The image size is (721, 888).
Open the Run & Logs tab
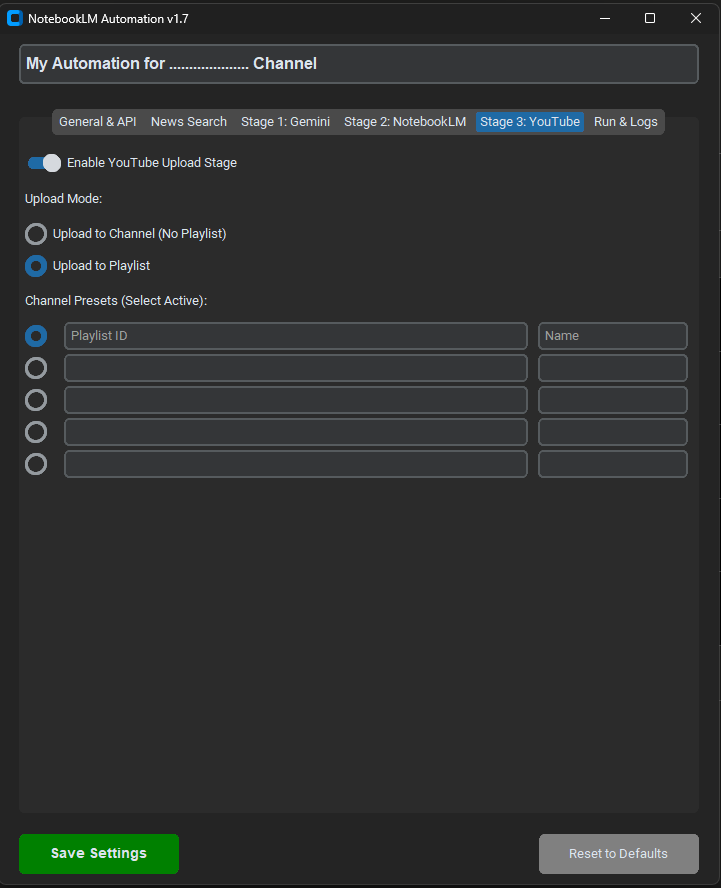[625, 122]
